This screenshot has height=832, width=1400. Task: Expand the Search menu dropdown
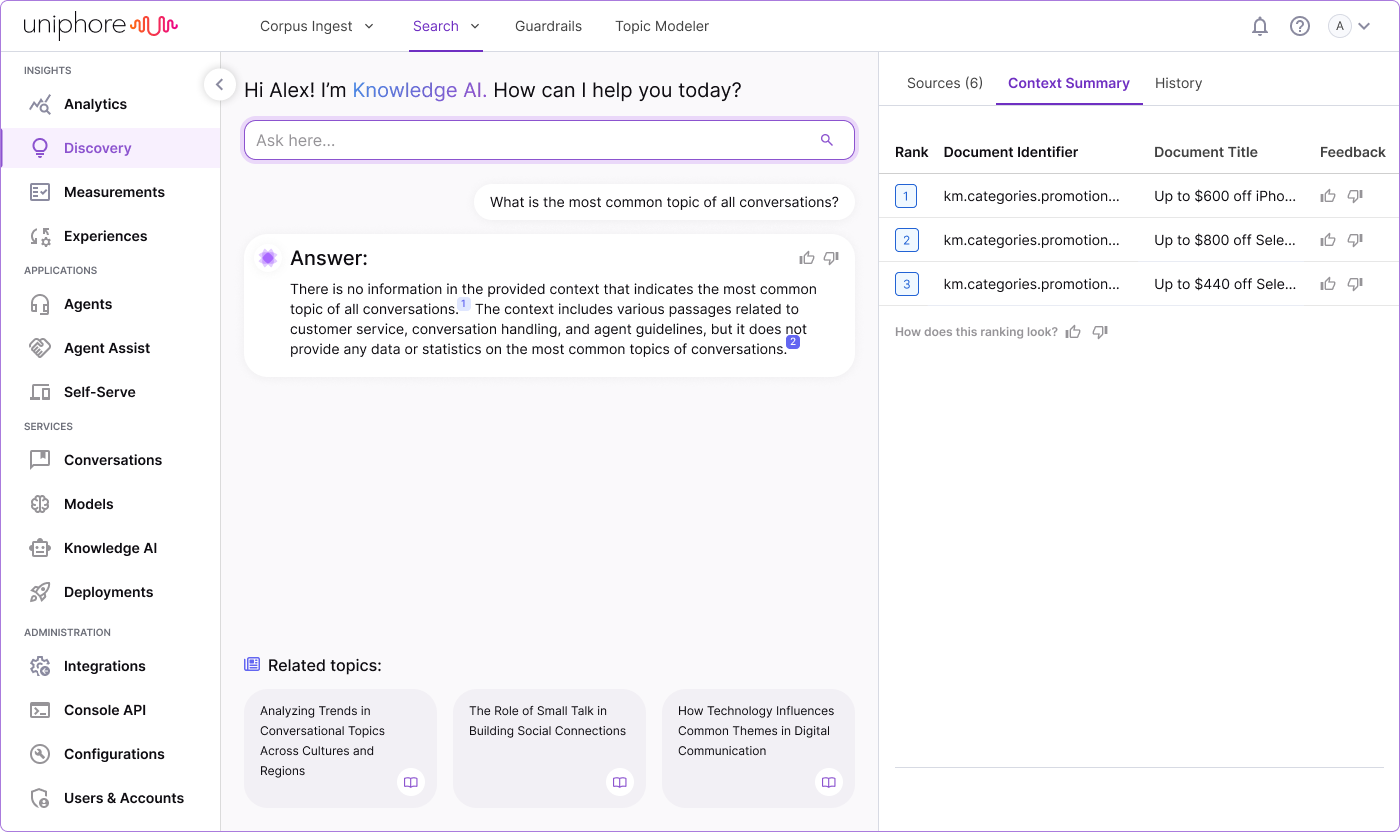tap(446, 26)
